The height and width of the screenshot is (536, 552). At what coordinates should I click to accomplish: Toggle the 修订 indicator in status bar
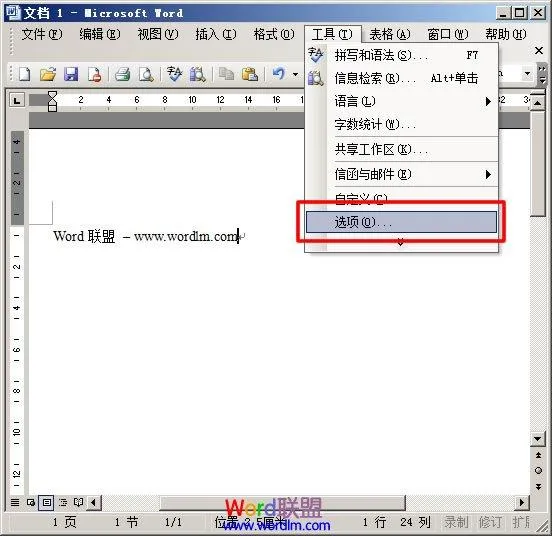click(x=490, y=522)
